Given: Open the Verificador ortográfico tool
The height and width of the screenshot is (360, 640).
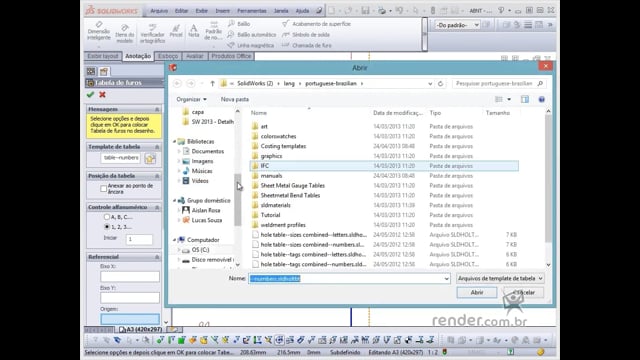Looking at the screenshot, I should 152,33.
